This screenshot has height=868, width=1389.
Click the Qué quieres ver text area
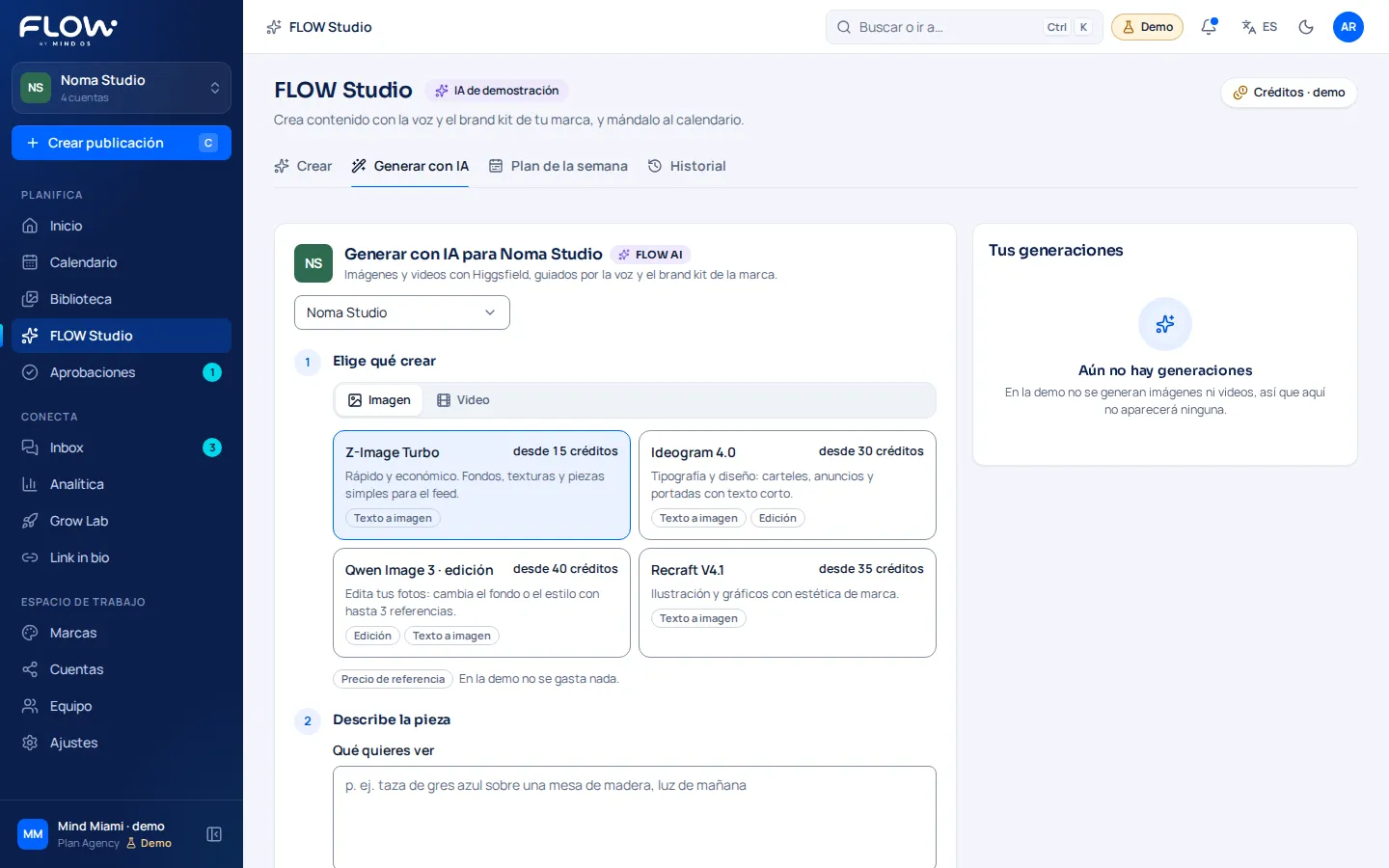(x=635, y=818)
